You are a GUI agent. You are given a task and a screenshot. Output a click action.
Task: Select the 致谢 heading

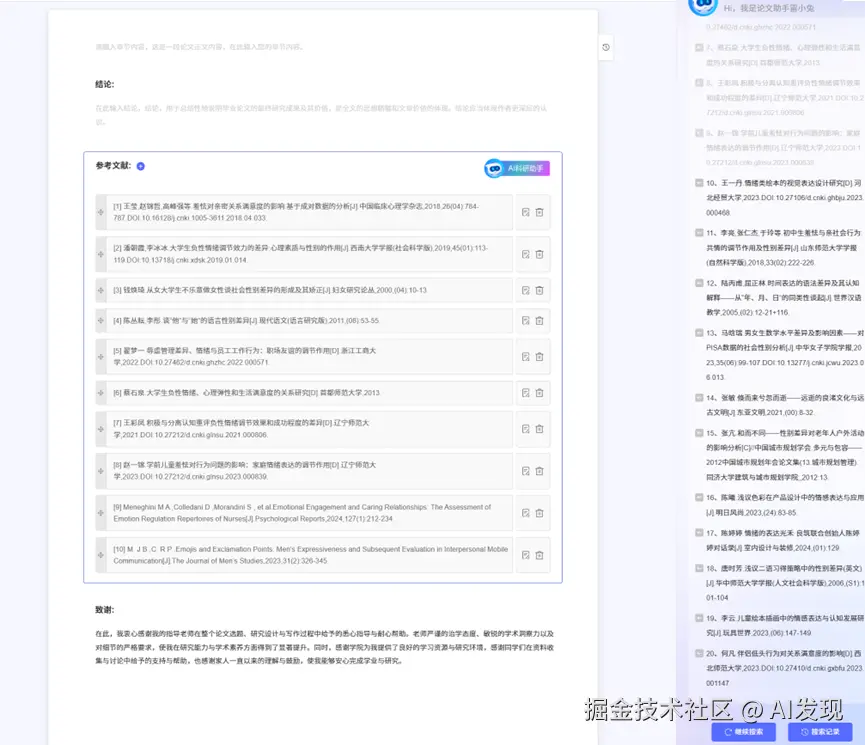pos(105,610)
